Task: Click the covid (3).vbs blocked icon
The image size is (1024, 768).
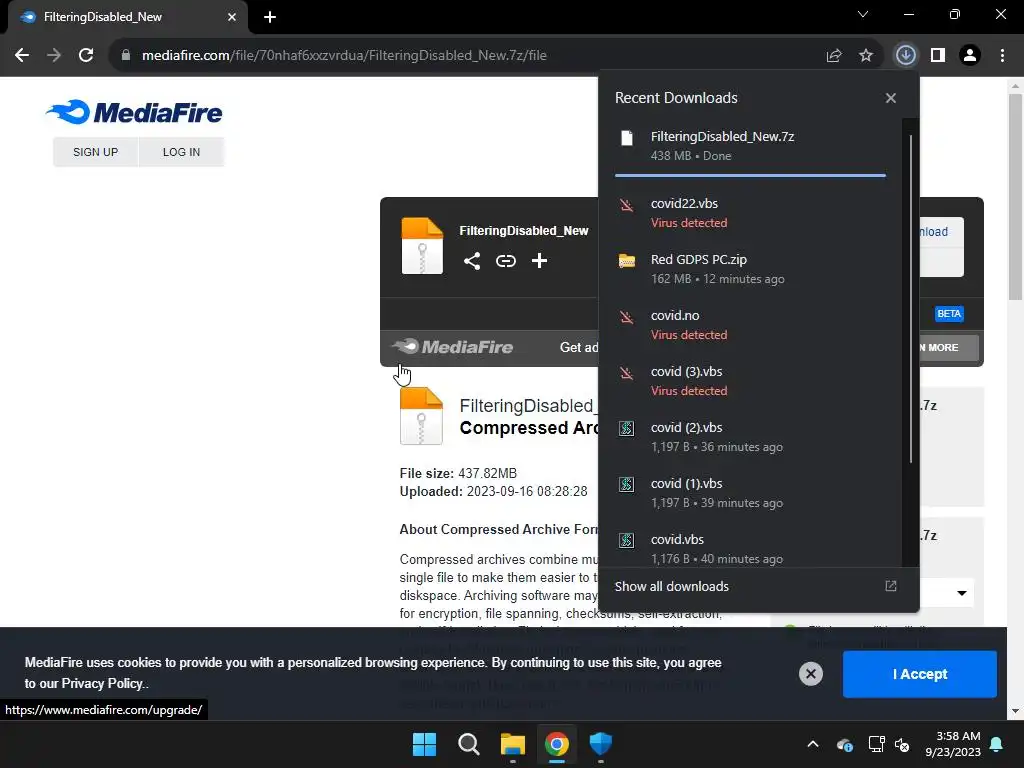Action: tap(626, 374)
